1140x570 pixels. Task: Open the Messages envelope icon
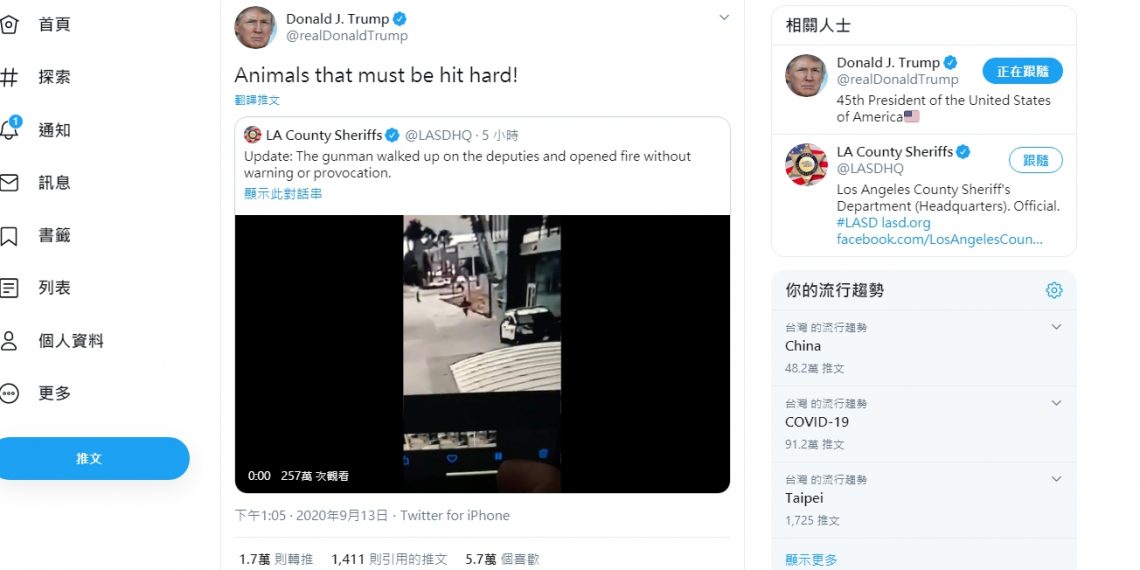pos(8,182)
